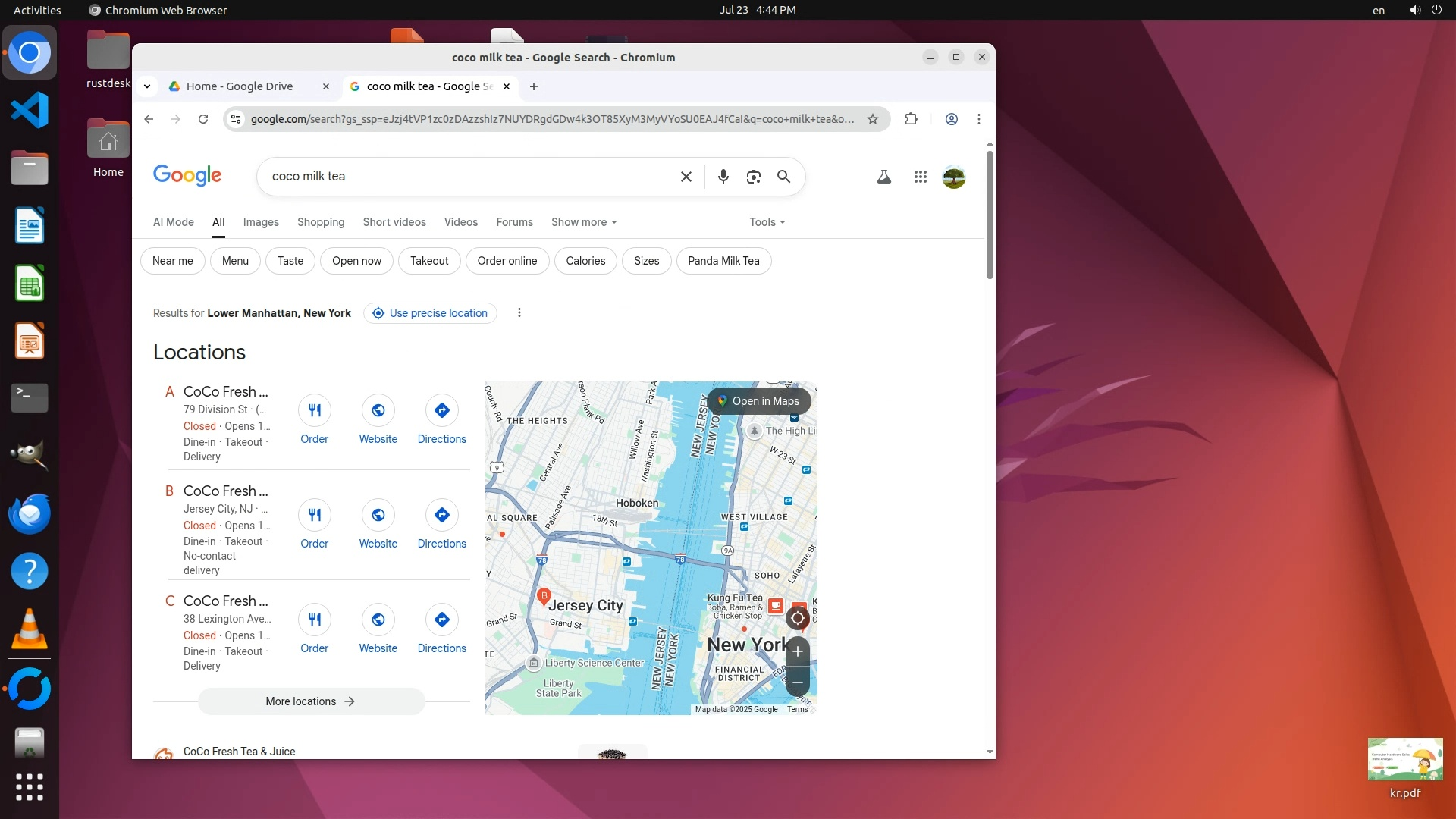Screen dimensions: 1456x819
Task: Toggle the Takeout filter chip
Action: click(429, 261)
